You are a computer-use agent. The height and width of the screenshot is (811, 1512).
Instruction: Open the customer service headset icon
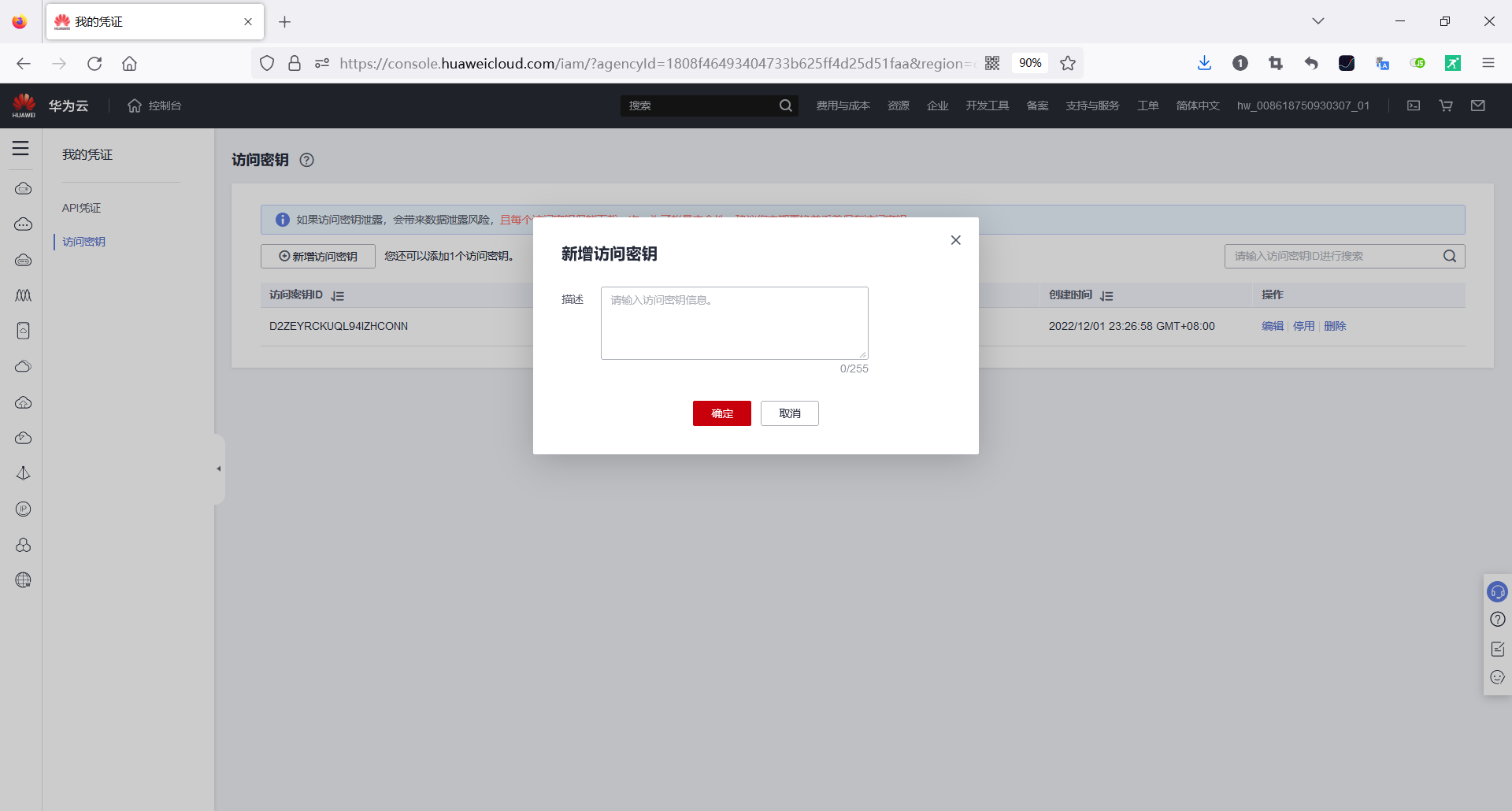click(x=1497, y=591)
